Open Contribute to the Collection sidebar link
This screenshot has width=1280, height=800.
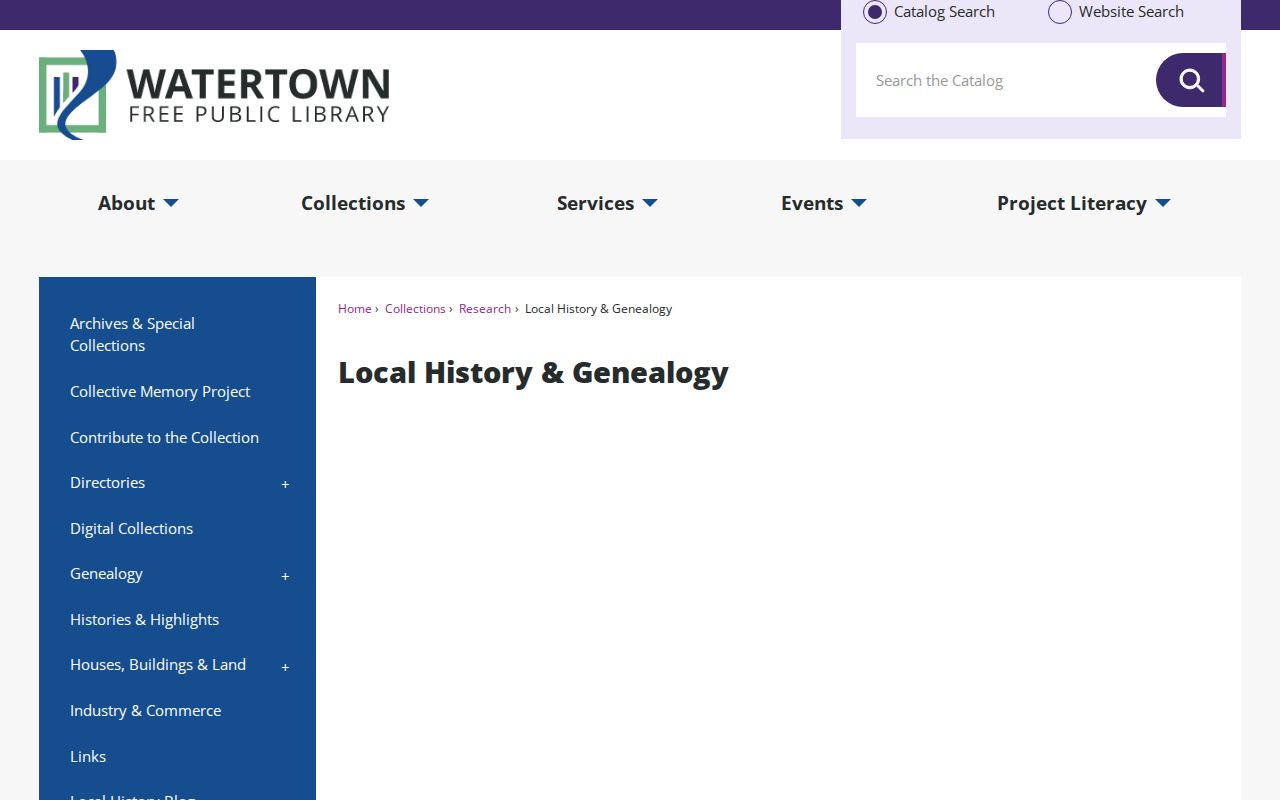click(x=164, y=437)
